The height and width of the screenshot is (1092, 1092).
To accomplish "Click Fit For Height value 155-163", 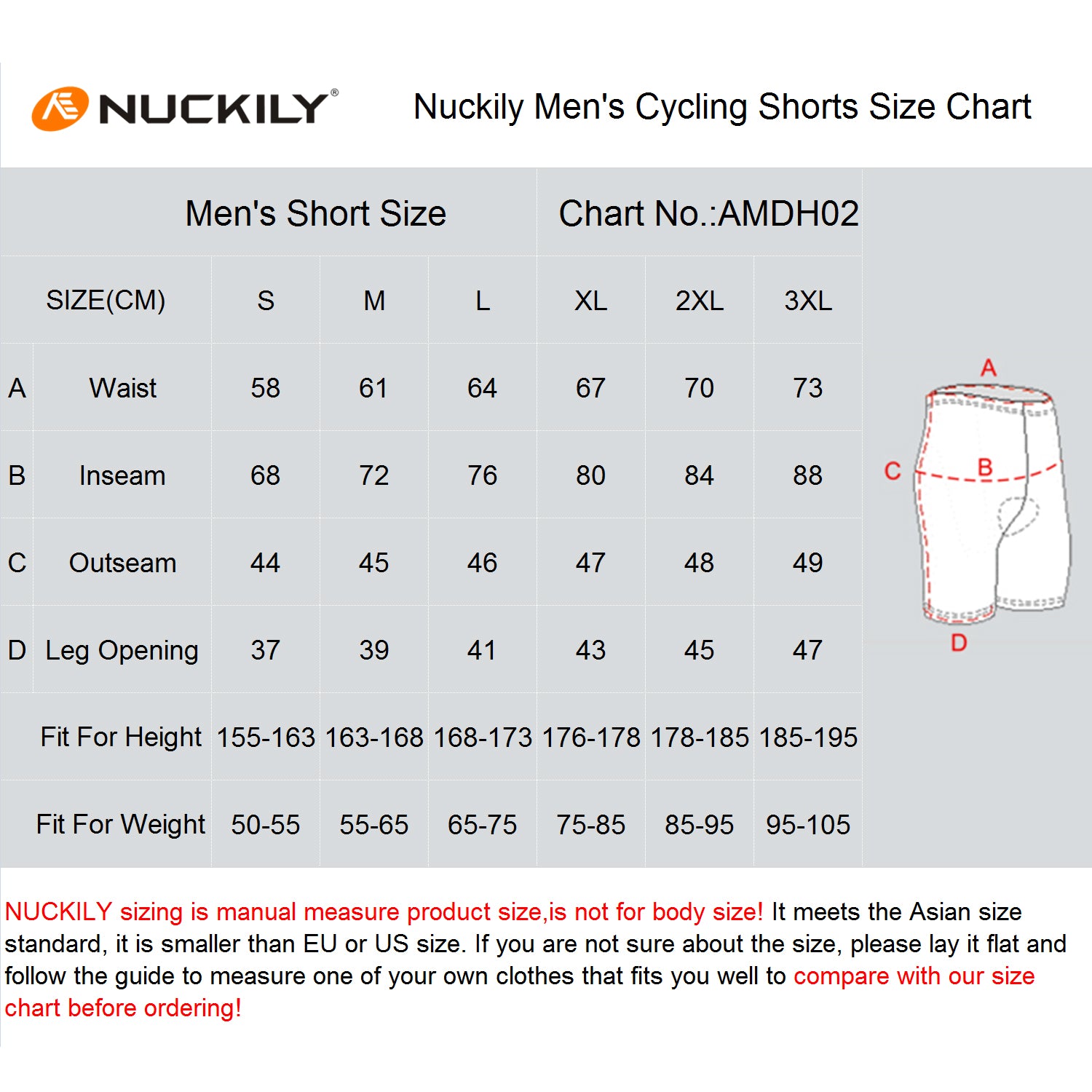I will point(266,737).
